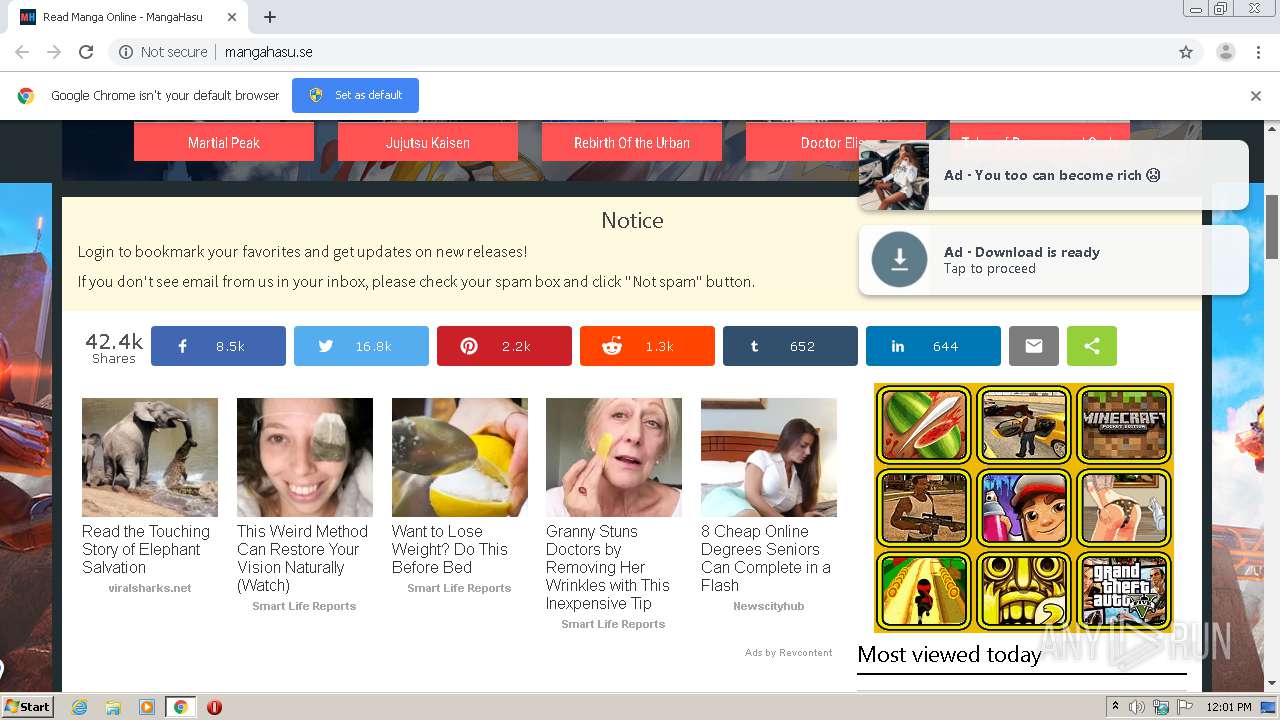
Task: Open Rebirth Of the Urban button
Action: 632,142
